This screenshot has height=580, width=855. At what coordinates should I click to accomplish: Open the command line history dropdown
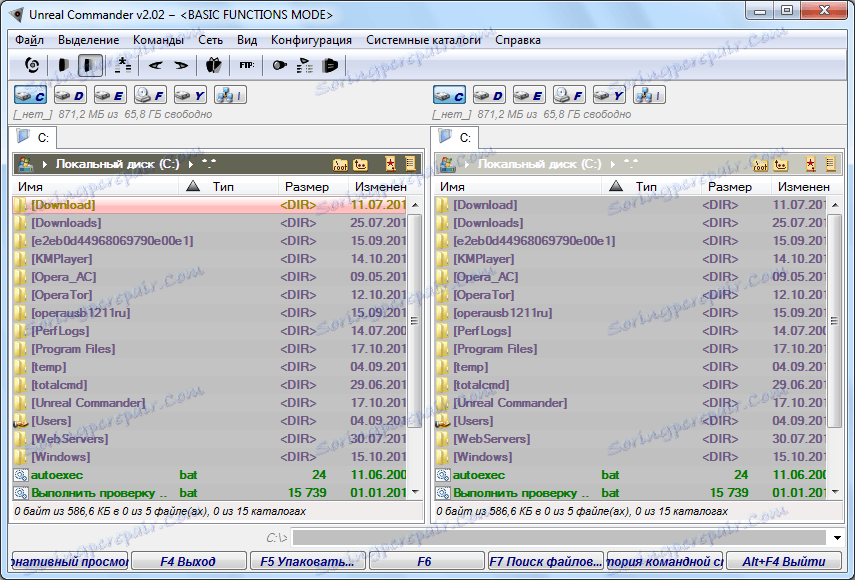[838, 538]
